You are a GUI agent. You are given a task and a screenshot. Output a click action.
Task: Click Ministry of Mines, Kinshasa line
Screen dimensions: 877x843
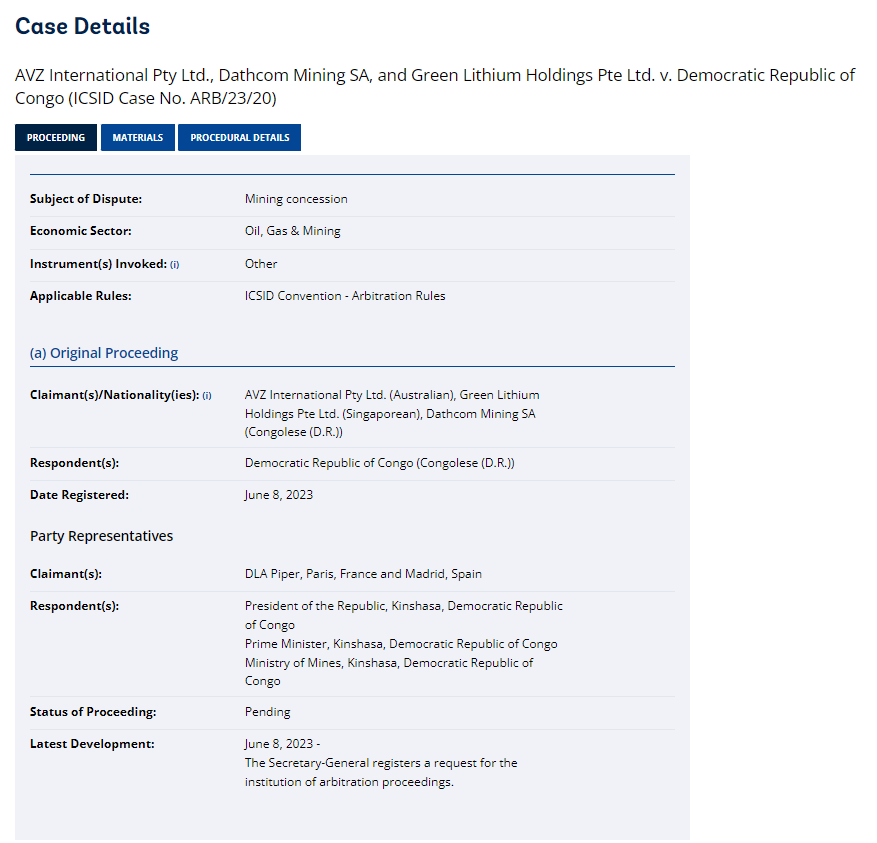(x=389, y=672)
